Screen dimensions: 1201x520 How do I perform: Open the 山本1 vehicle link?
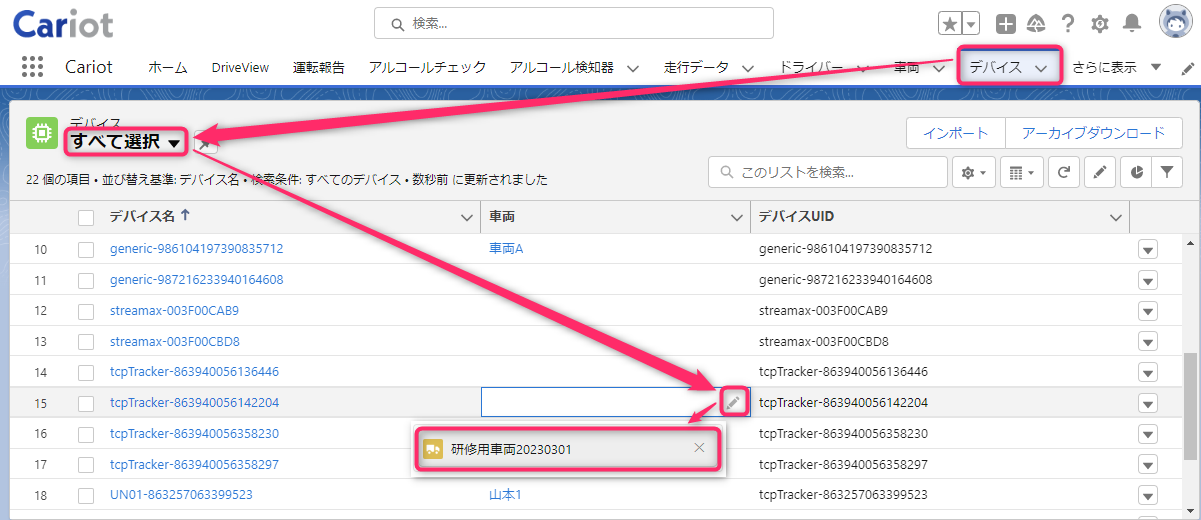506,495
